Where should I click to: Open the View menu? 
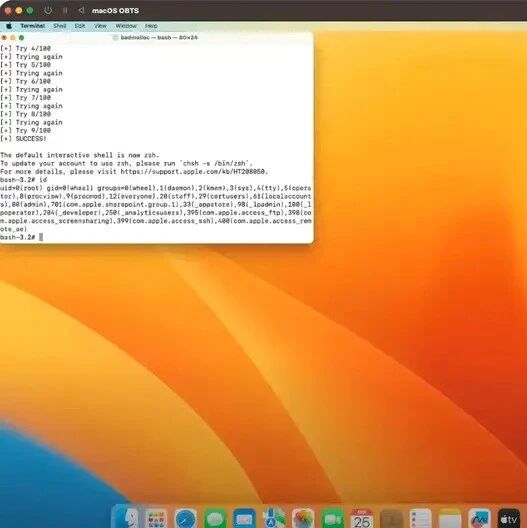[x=100, y=26]
